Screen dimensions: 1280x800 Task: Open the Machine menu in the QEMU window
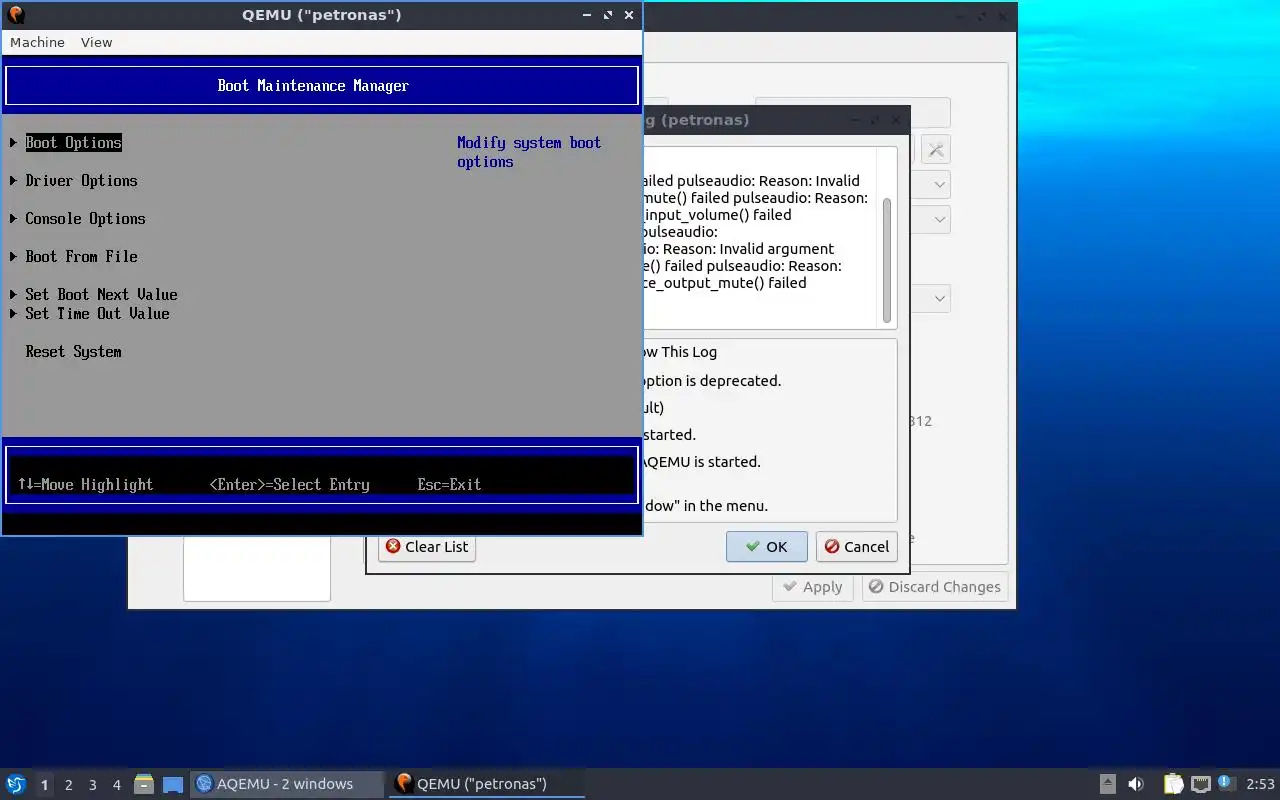37,42
